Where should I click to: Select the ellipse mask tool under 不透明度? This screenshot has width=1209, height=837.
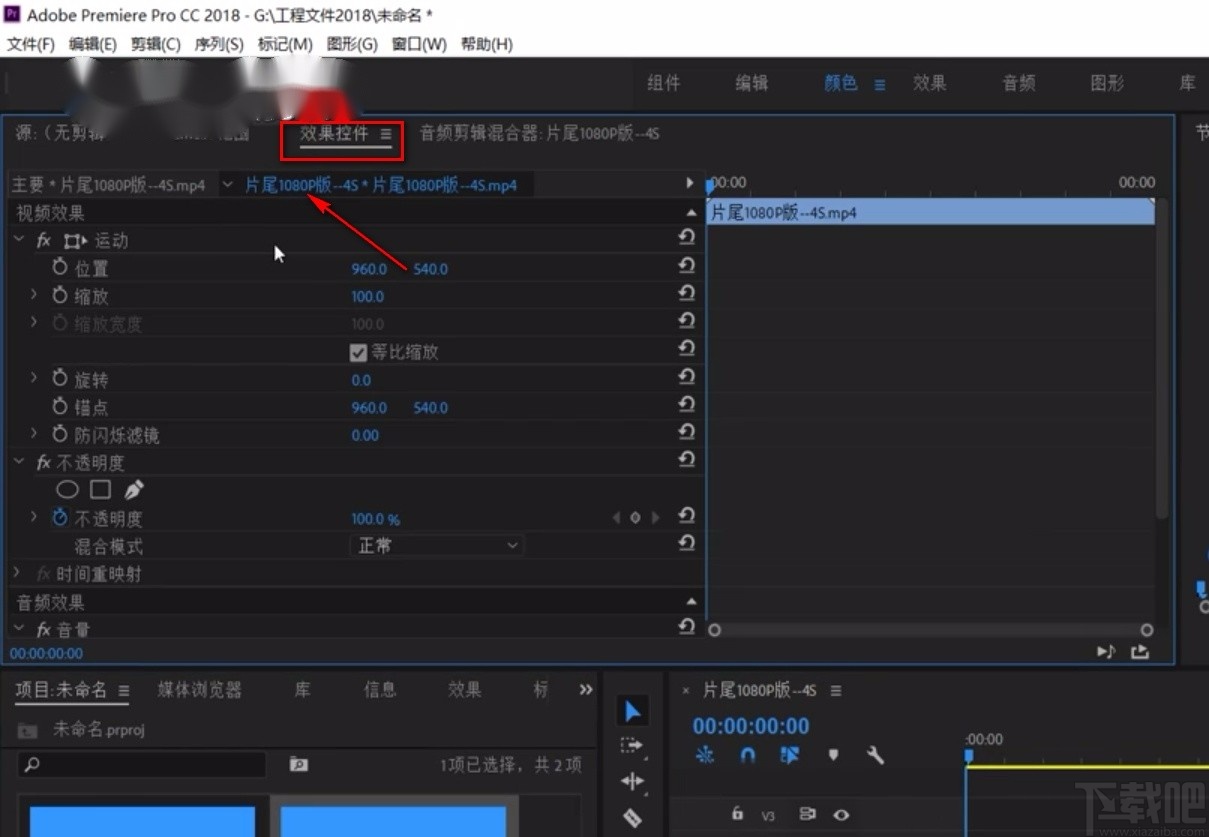(67, 490)
